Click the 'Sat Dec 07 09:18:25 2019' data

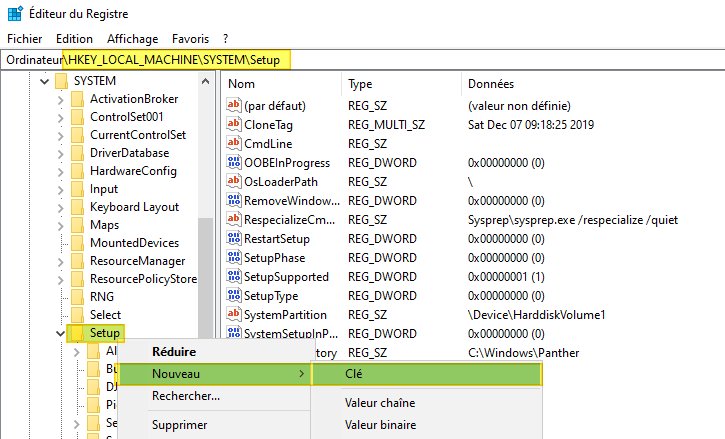coord(531,125)
